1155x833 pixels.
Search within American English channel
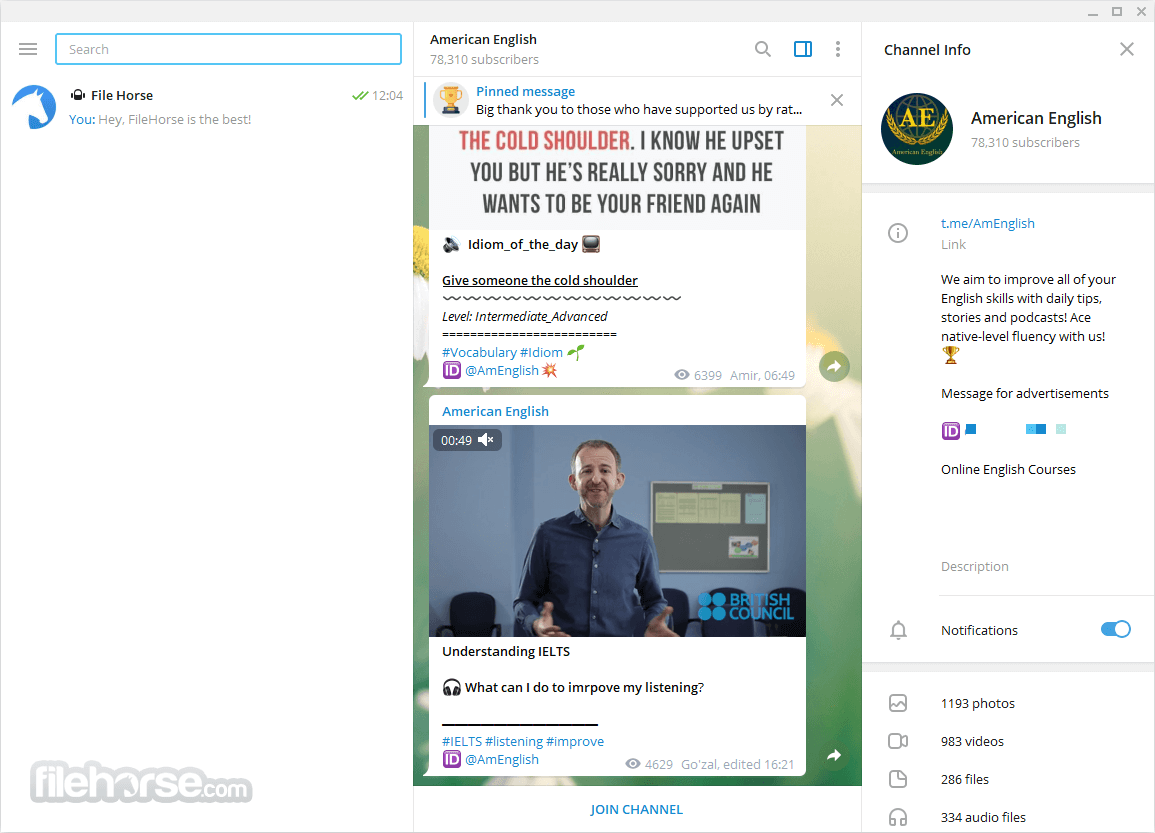(x=762, y=49)
